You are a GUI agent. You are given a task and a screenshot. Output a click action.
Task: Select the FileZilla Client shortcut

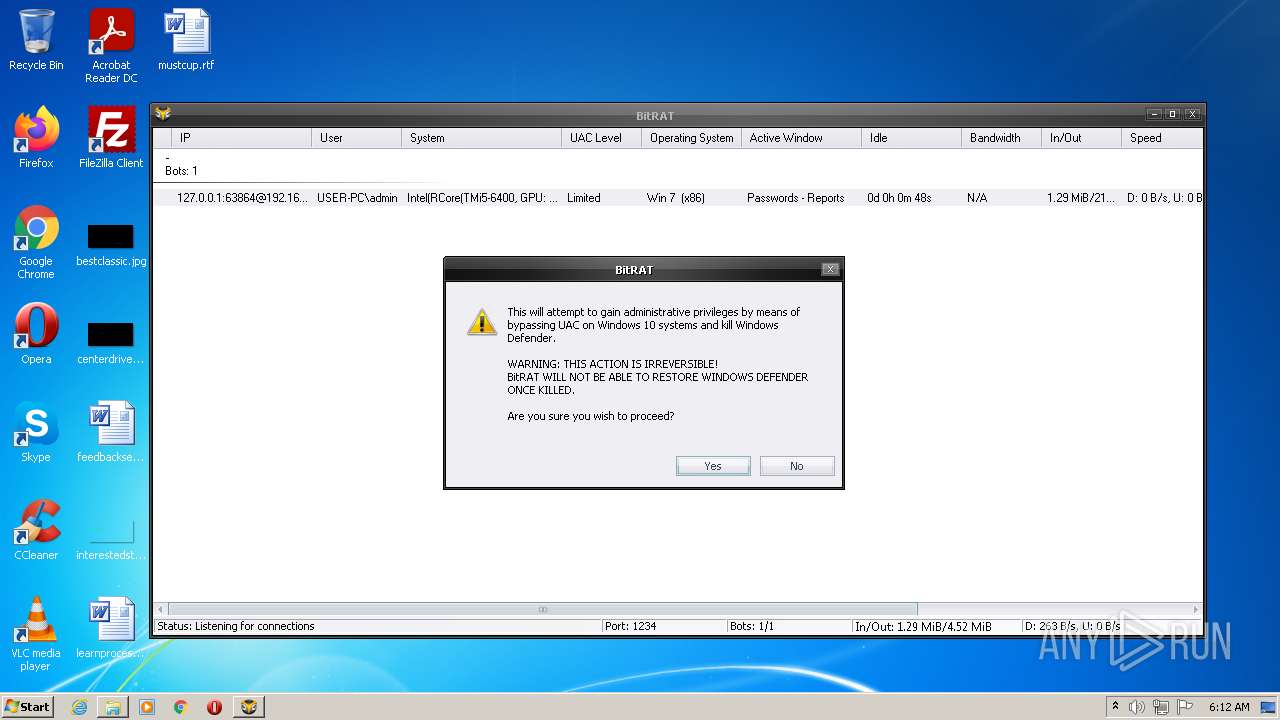tap(111, 137)
